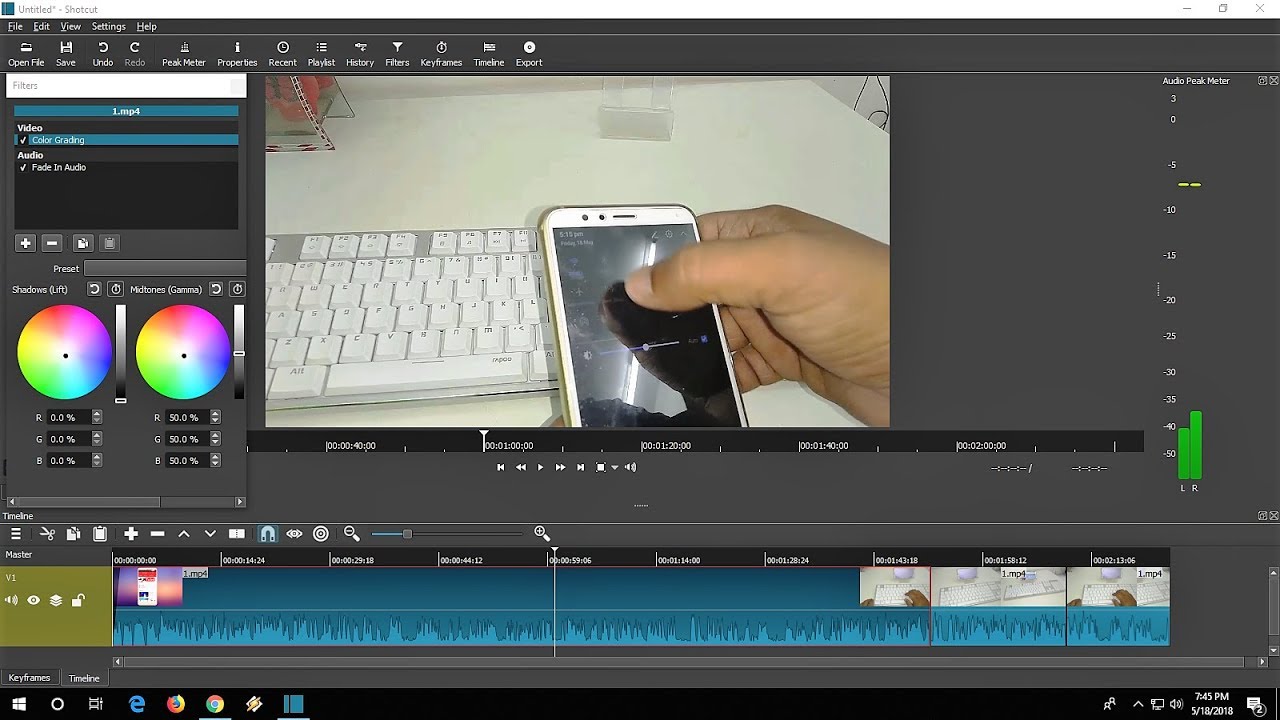Pick a color on Shadows wheel
The height and width of the screenshot is (720, 1280).
tap(65, 354)
